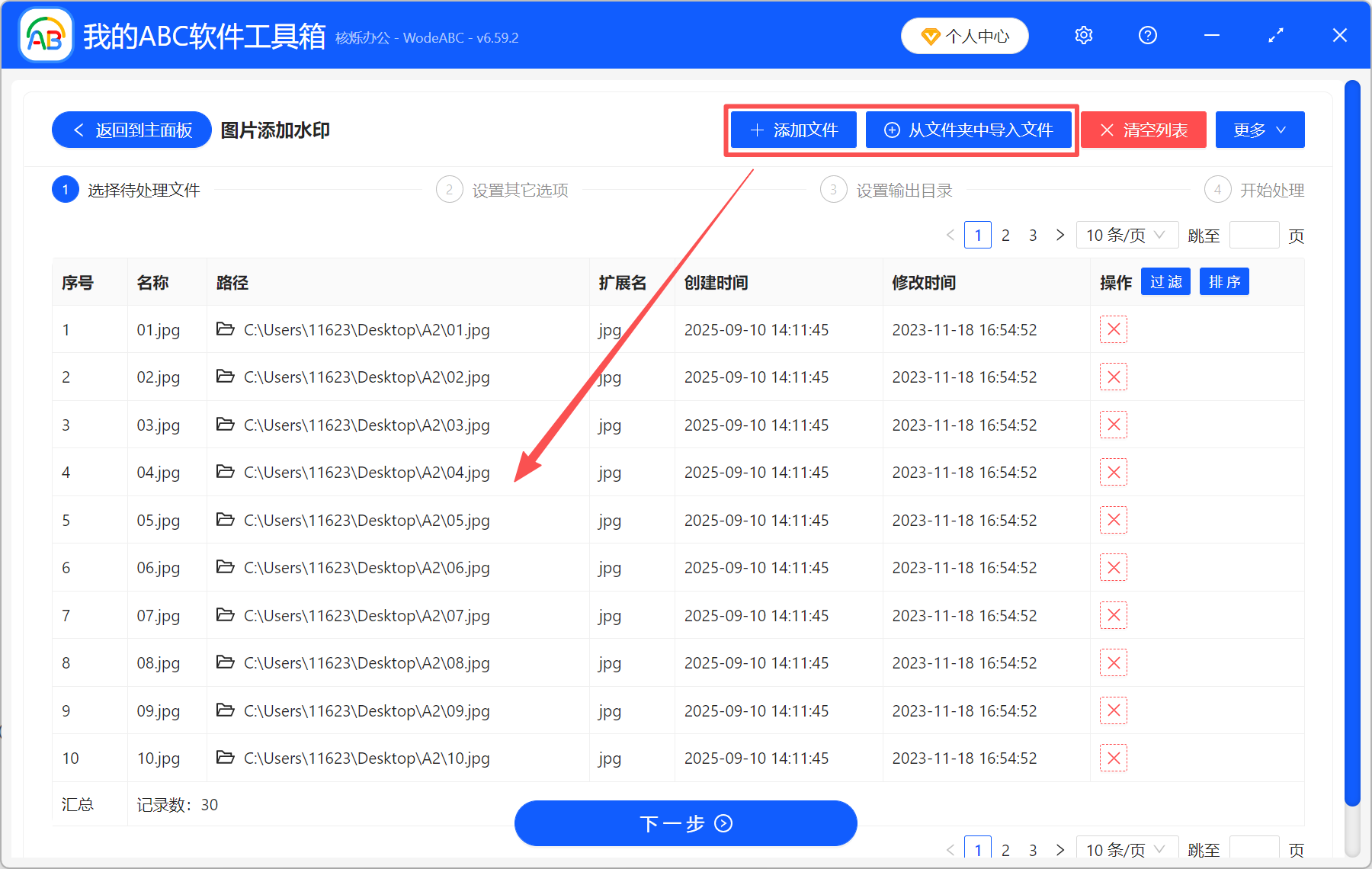Open folder icon for 01.jpg path
The height and width of the screenshot is (869, 1372).
(225, 329)
